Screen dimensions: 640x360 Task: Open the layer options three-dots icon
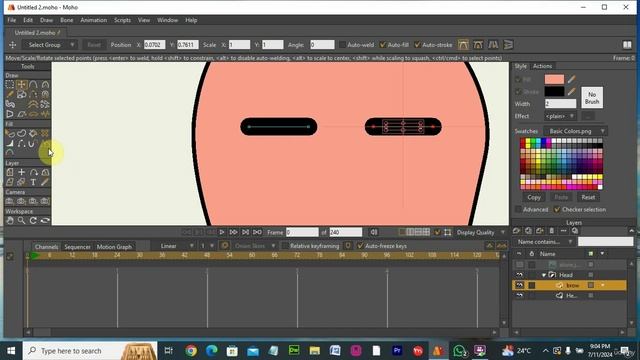click(x=564, y=231)
